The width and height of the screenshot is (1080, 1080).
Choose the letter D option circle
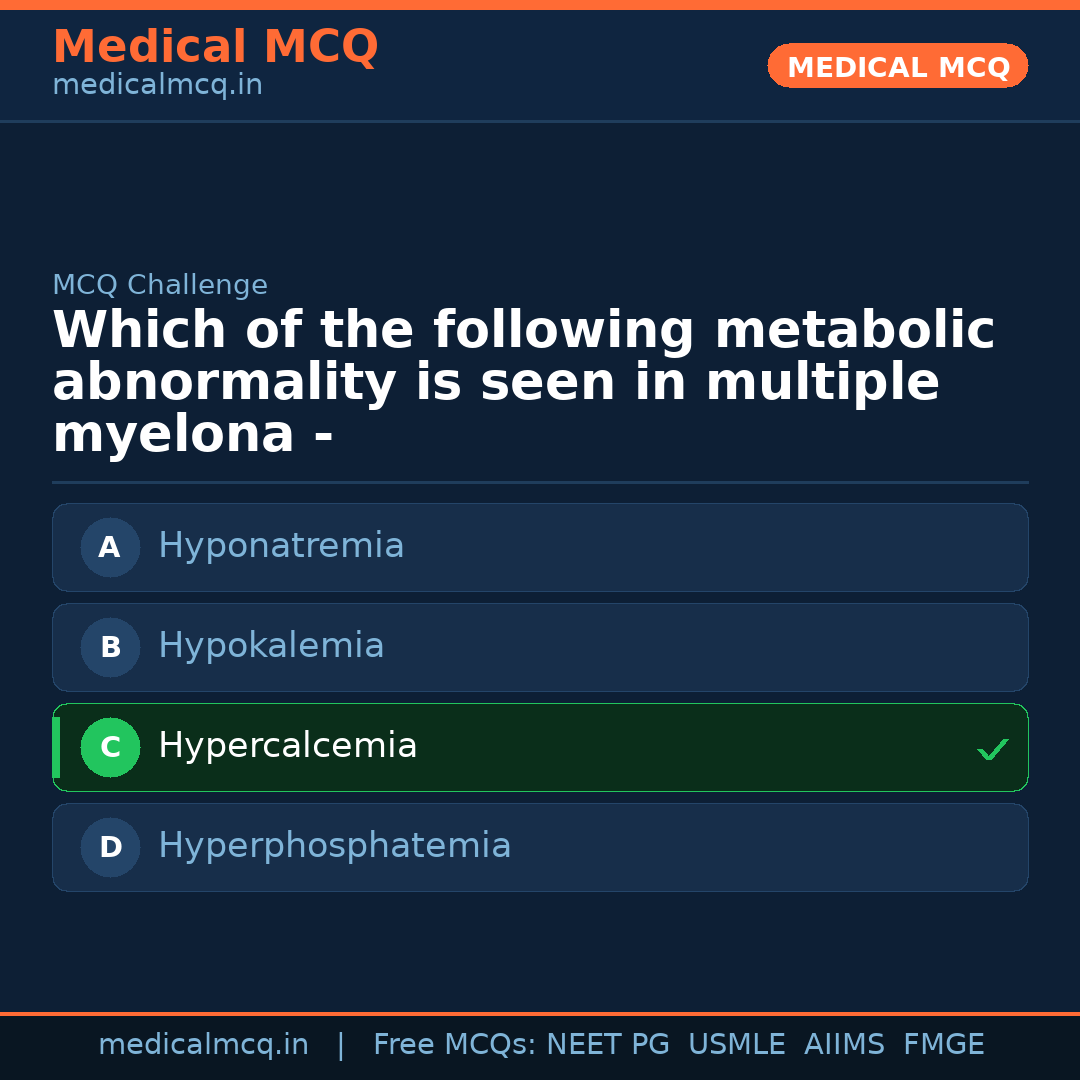click(x=110, y=847)
